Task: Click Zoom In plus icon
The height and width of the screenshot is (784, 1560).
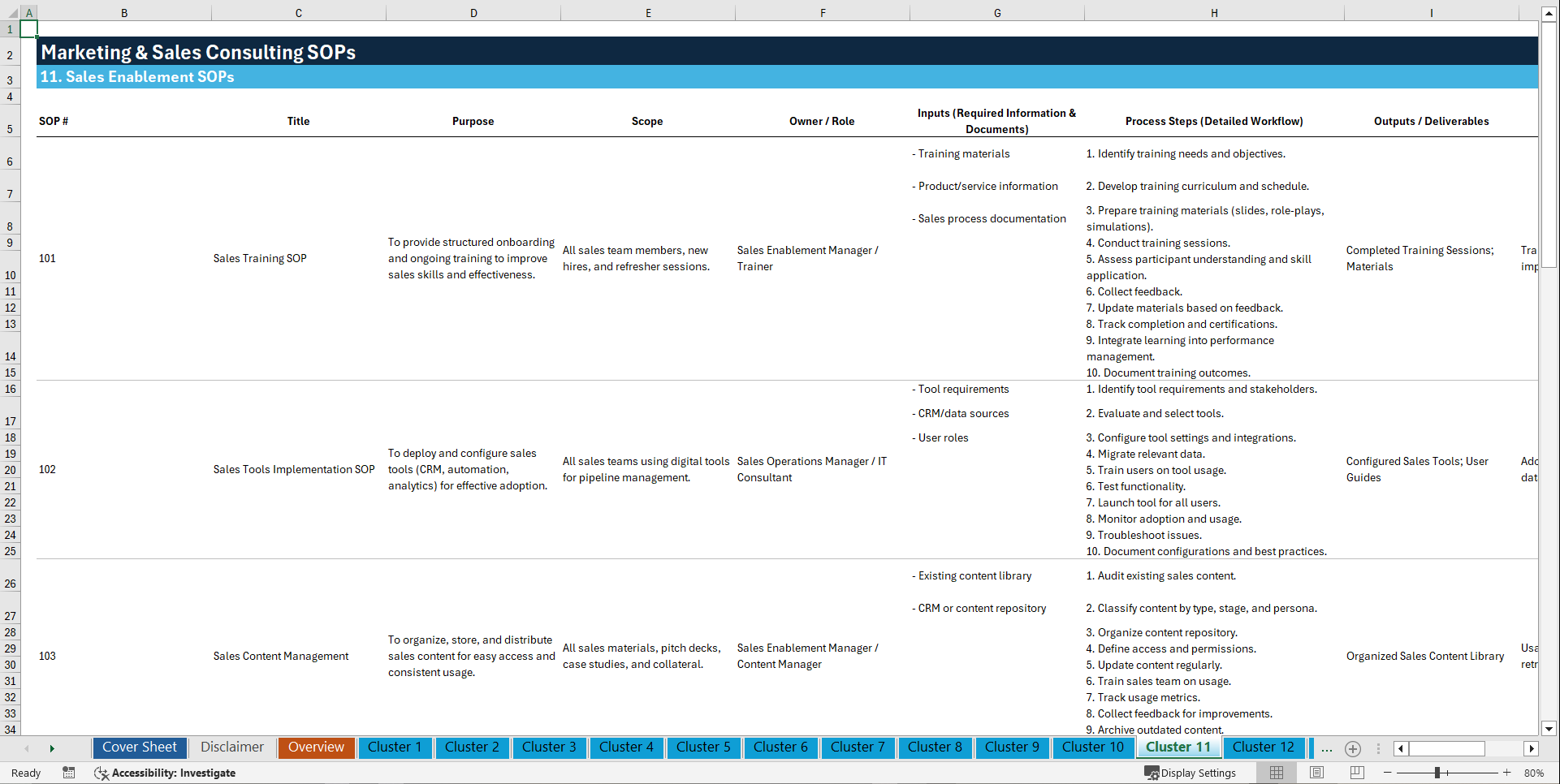Action: coord(1509,773)
